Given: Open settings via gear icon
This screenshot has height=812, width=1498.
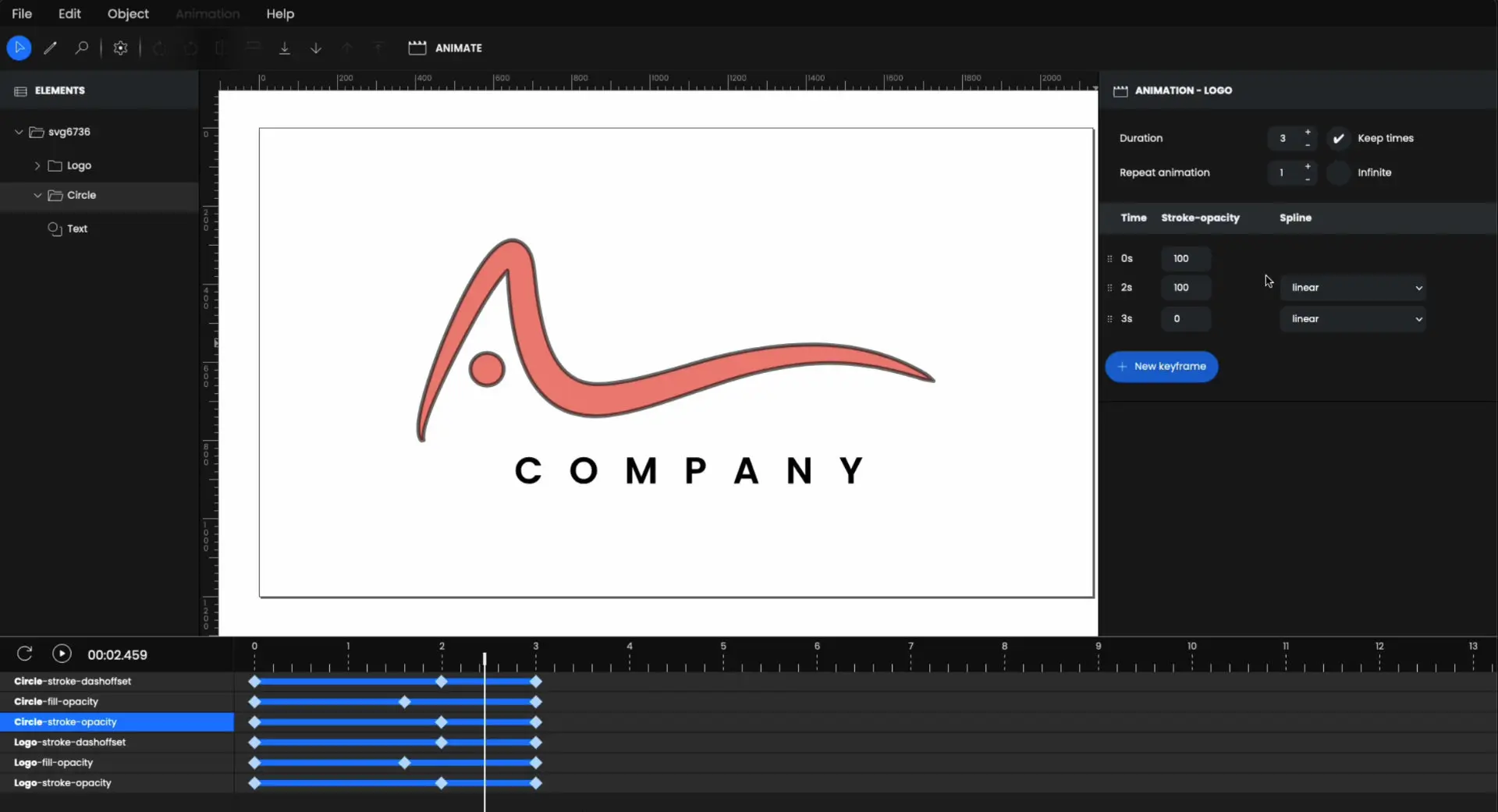Looking at the screenshot, I should click(120, 48).
